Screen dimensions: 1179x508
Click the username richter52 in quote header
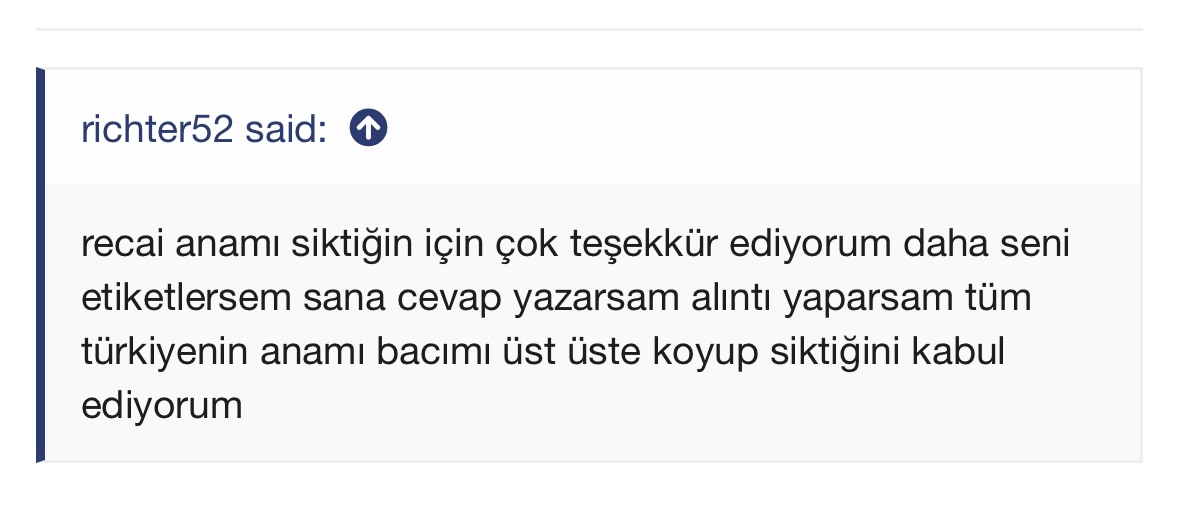pyautogui.click(x=157, y=129)
